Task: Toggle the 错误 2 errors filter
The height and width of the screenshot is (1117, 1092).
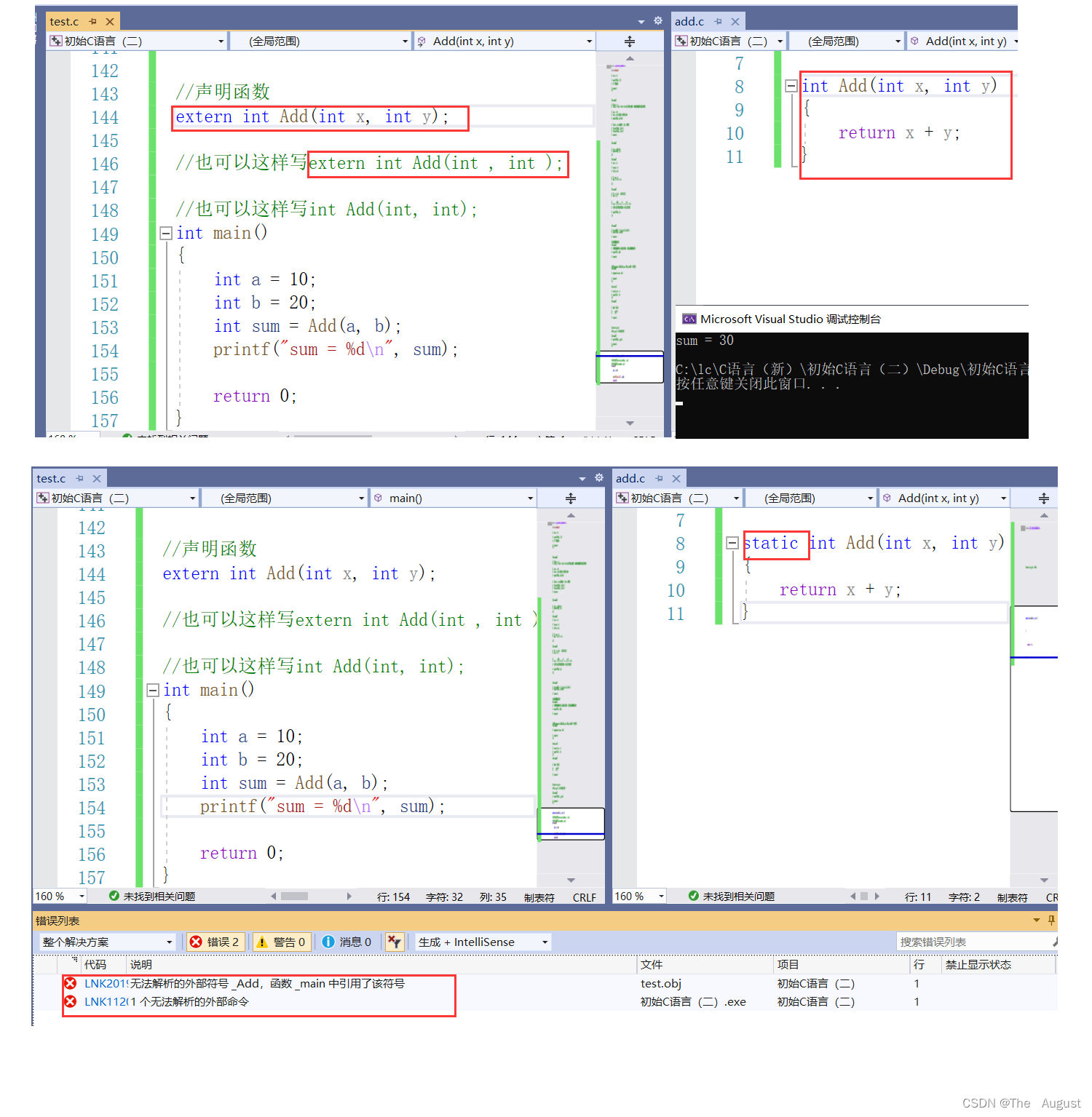Action: tap(216, 942)
